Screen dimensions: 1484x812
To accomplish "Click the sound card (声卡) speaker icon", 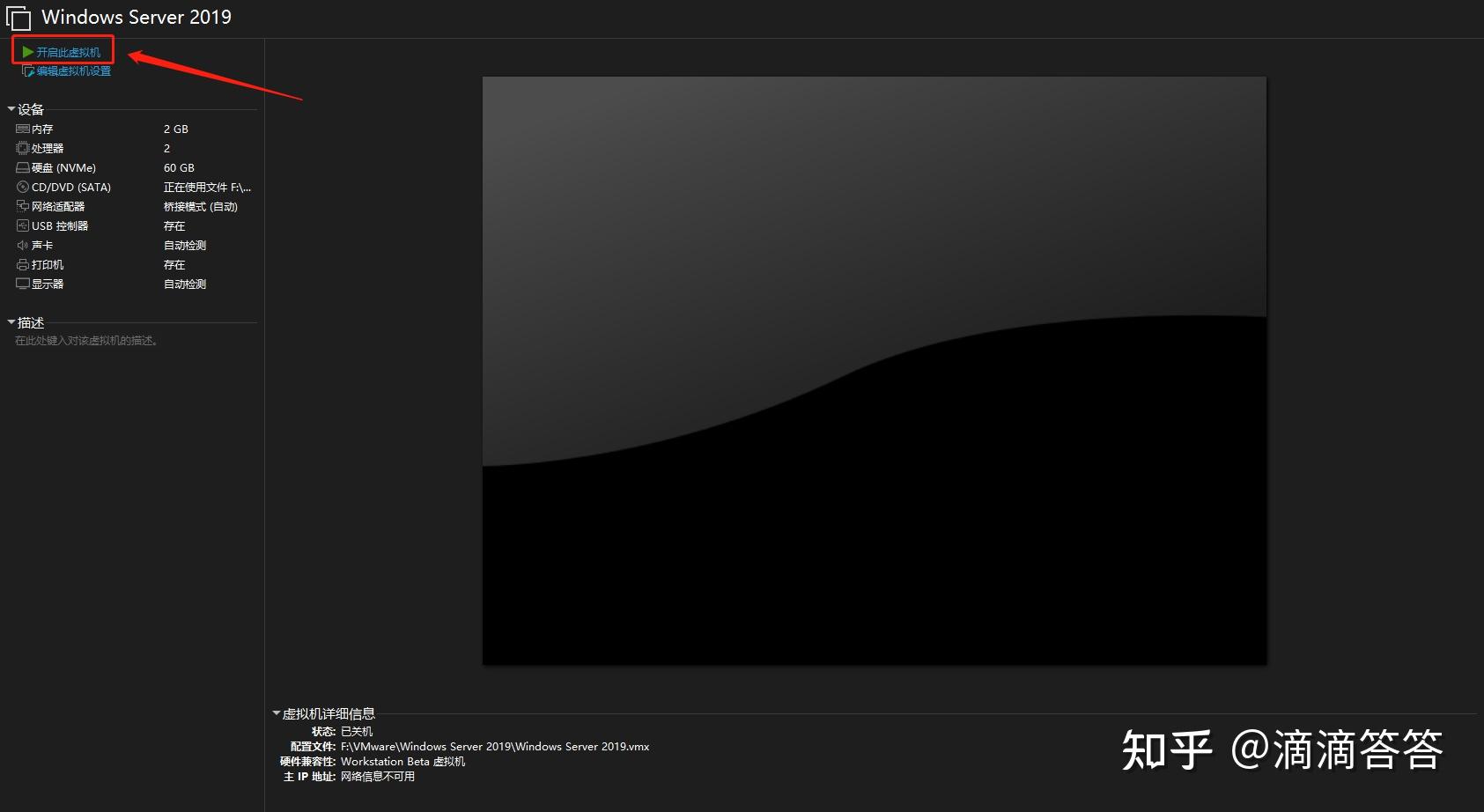I will point(23,245).
